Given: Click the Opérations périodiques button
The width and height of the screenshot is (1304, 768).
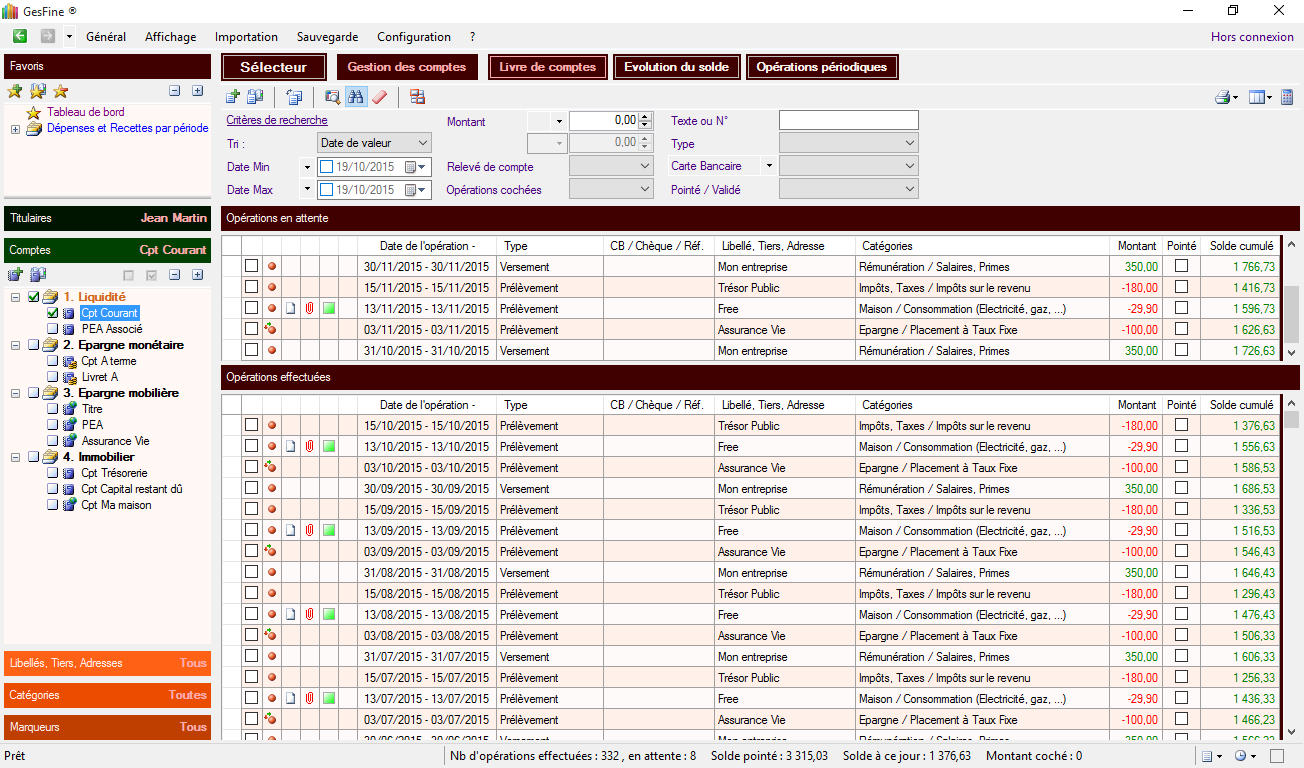Looking at the screenshot, I should pos(821,67).
